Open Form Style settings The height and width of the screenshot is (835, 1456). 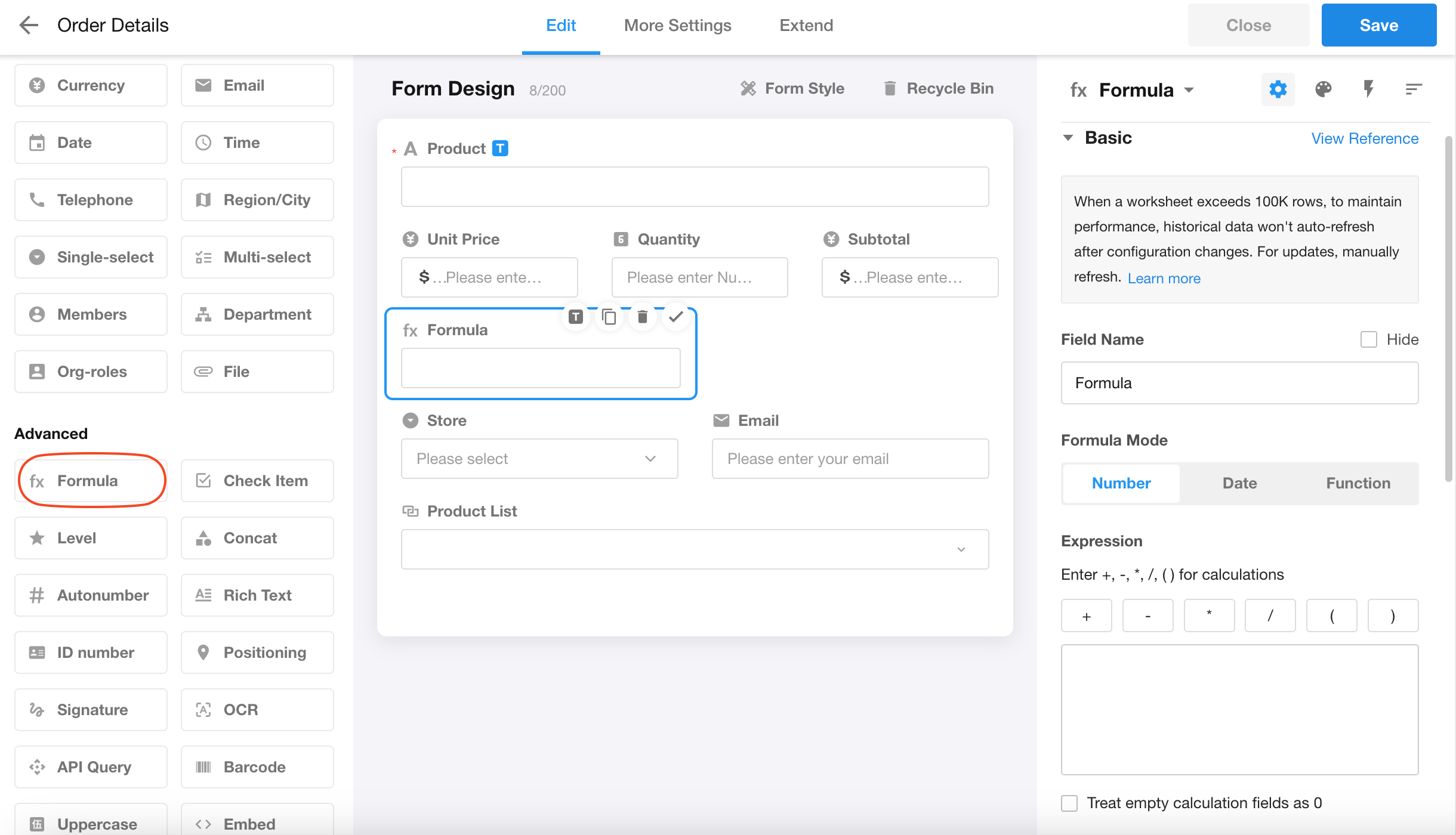tap(792, 89)
